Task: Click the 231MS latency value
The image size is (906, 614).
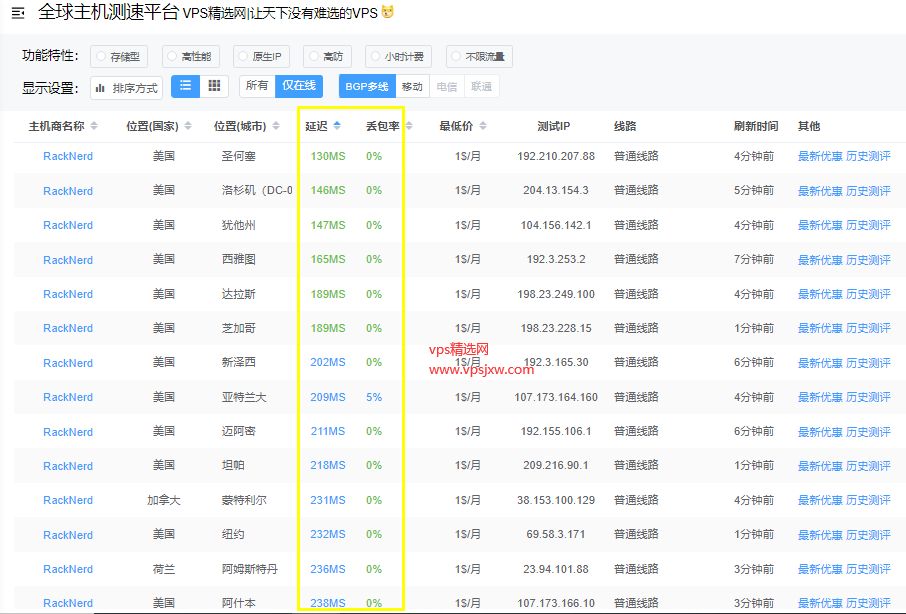Action: (328, 500)
